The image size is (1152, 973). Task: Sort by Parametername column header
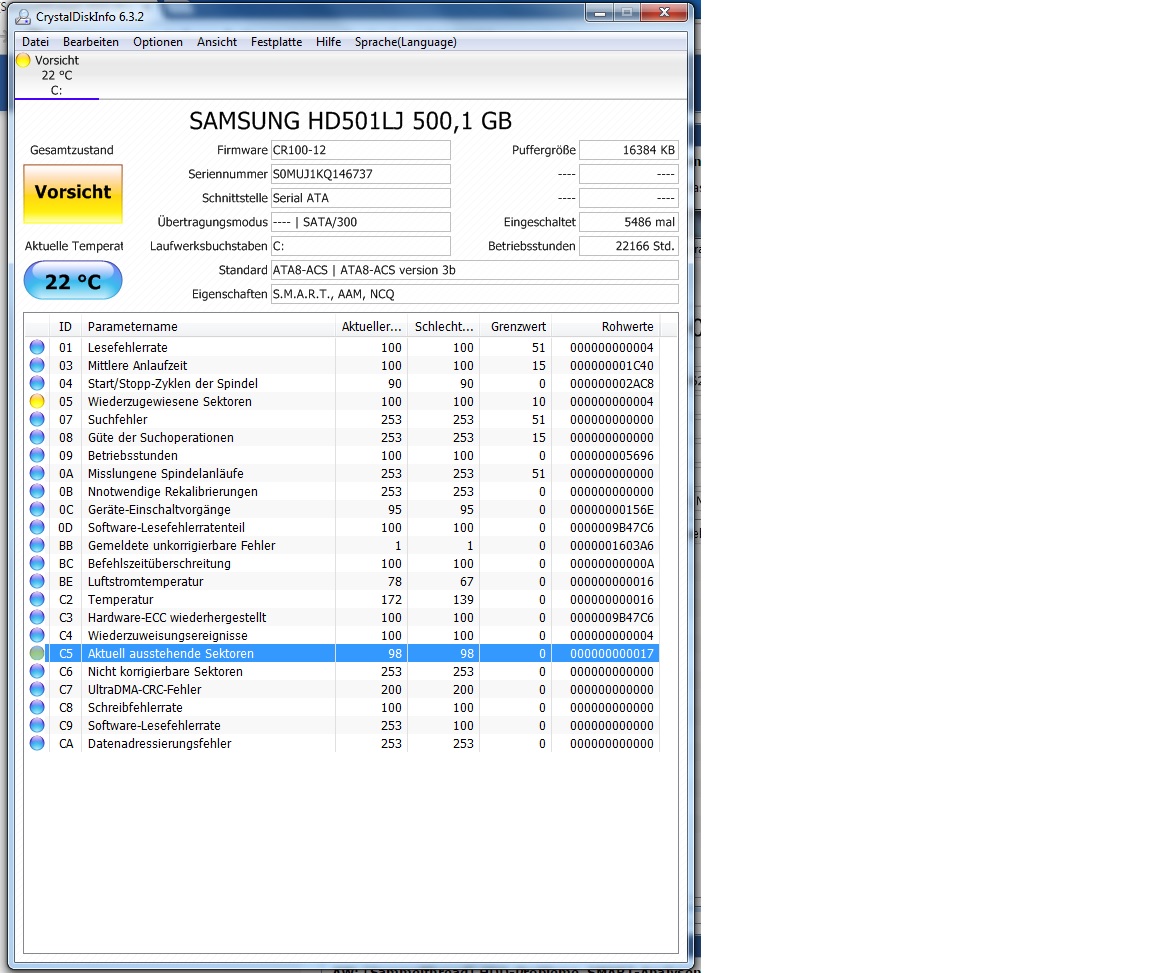tap(208, 326)
